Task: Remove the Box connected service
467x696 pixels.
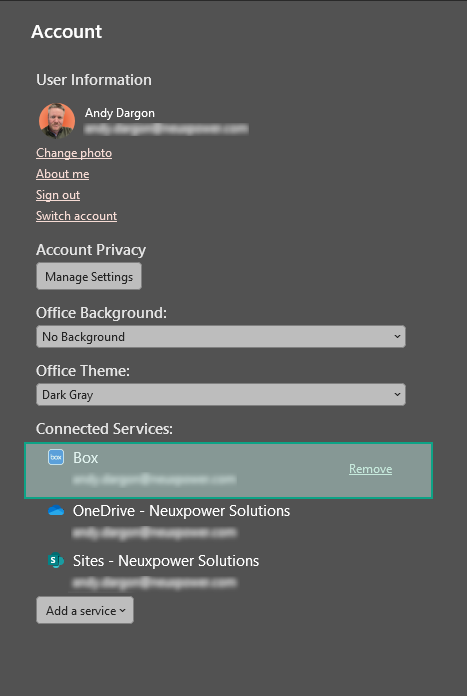Action: (370, 469)
